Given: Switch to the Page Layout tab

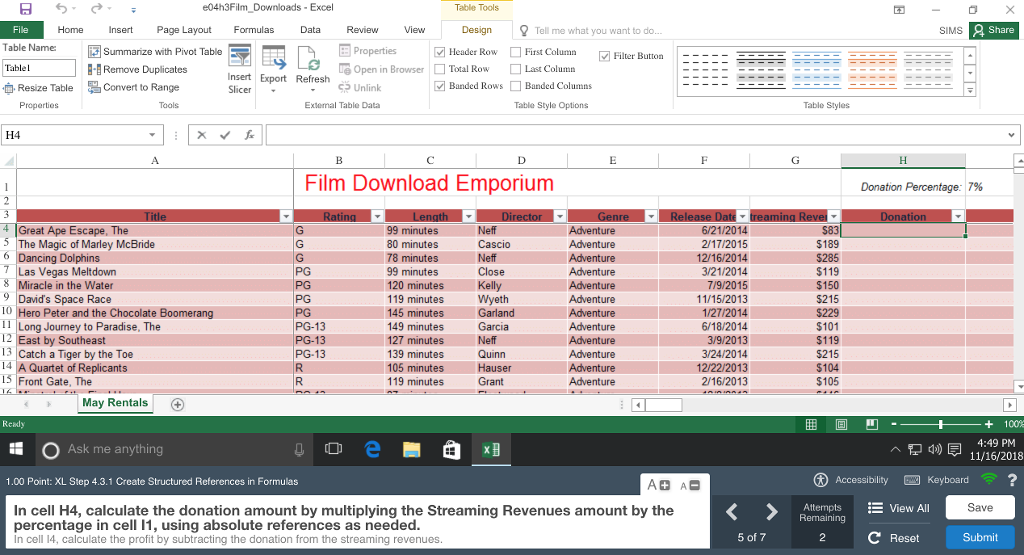Looking at the screenshot, I should point(184,30).
